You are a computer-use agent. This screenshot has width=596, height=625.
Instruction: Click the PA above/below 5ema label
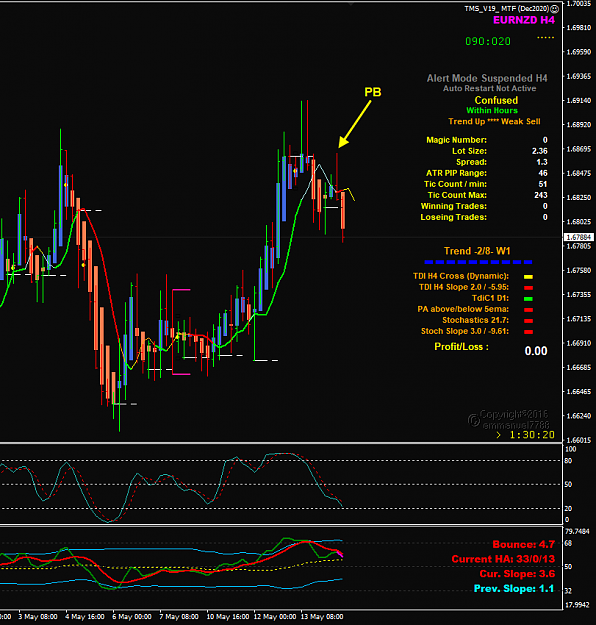[x=463, y=309]
